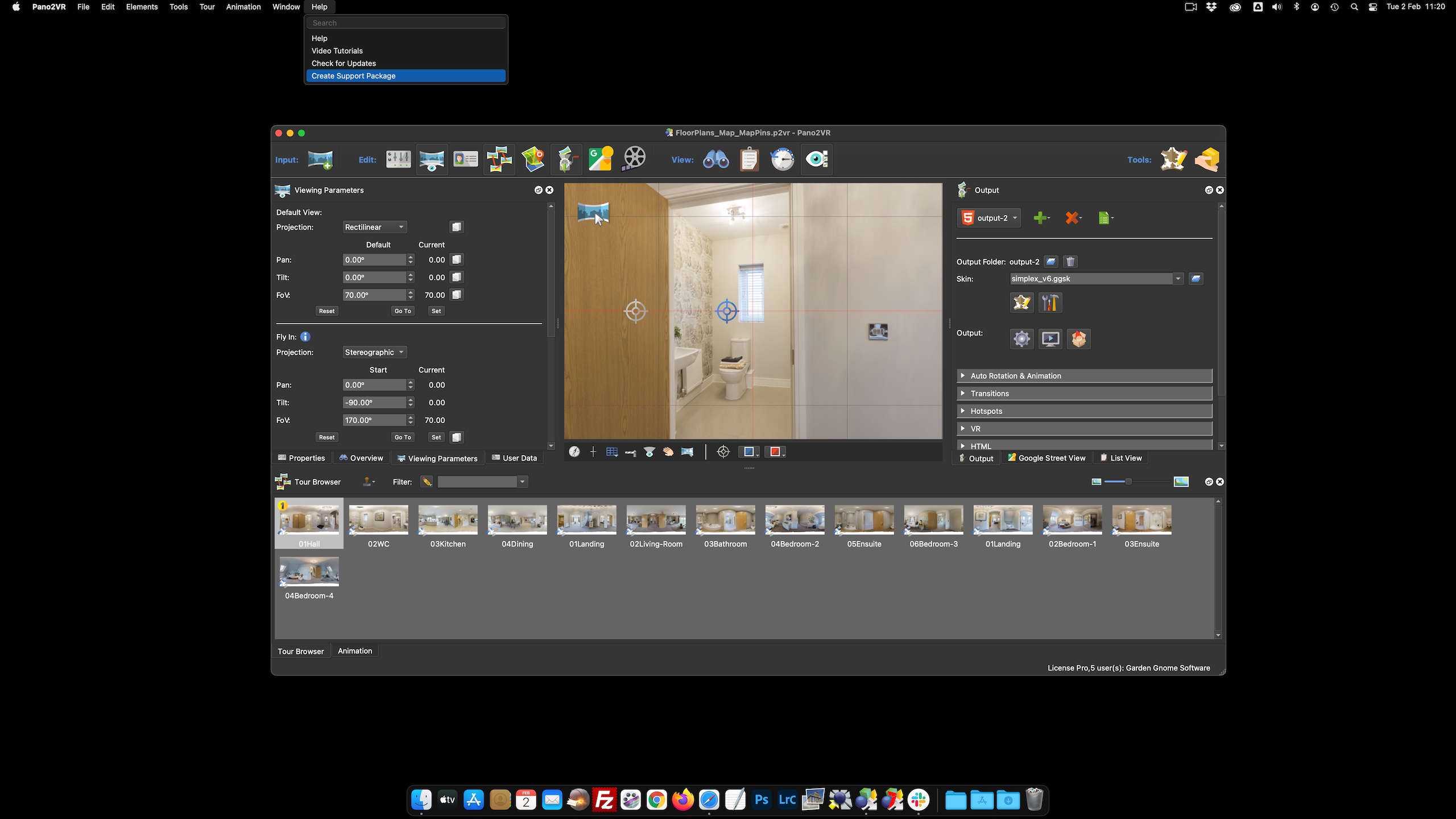
Task: Open the blue color swatch dropdown
Action: click(749, 452)
